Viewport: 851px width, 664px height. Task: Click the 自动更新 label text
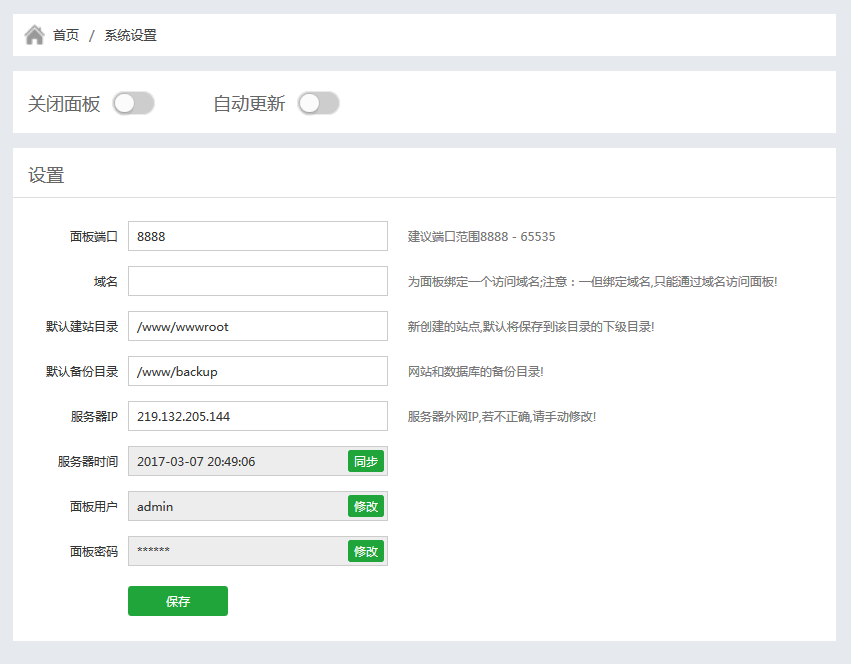pyautogui.click(x=249, y=103)
